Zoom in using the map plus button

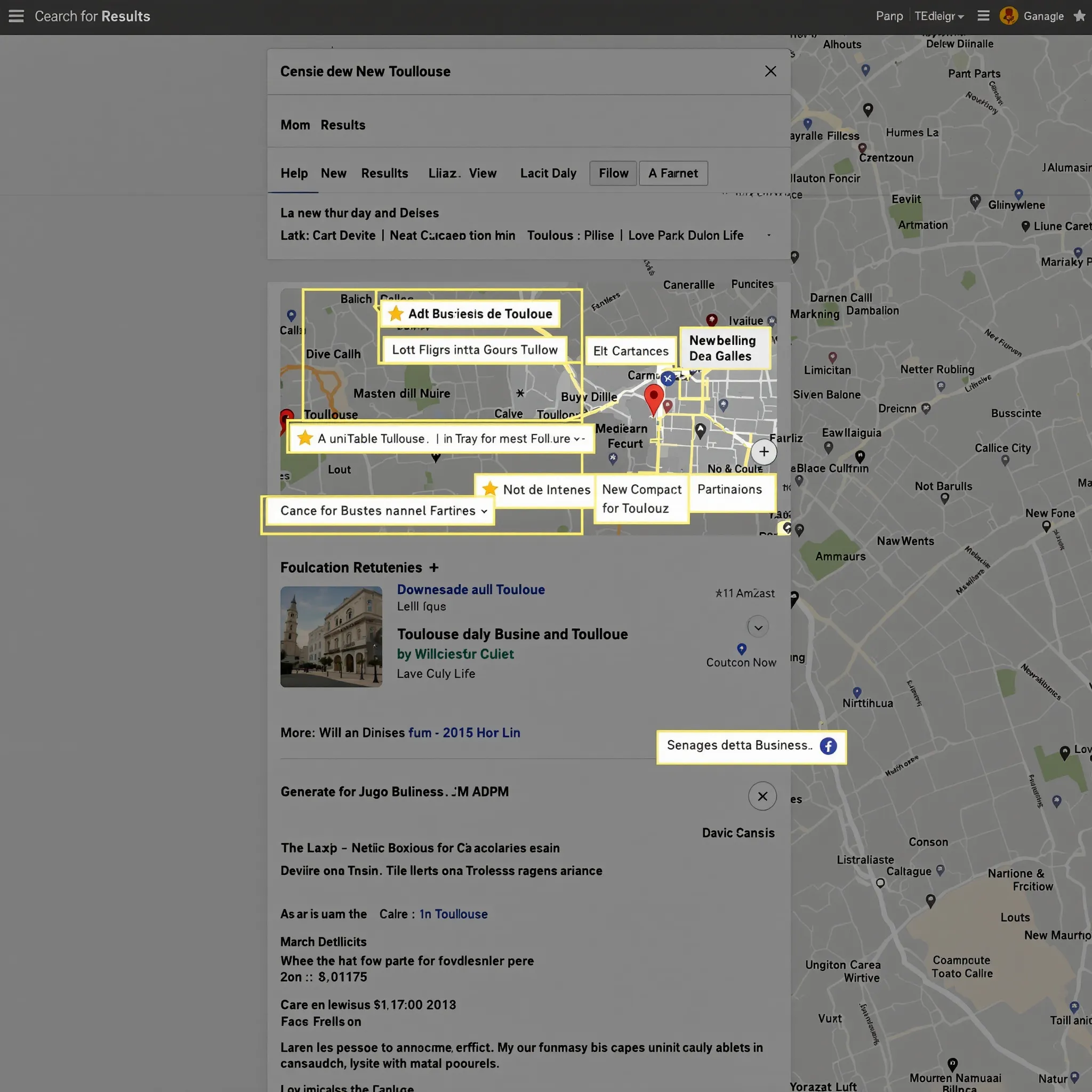(x=764, y=452)
